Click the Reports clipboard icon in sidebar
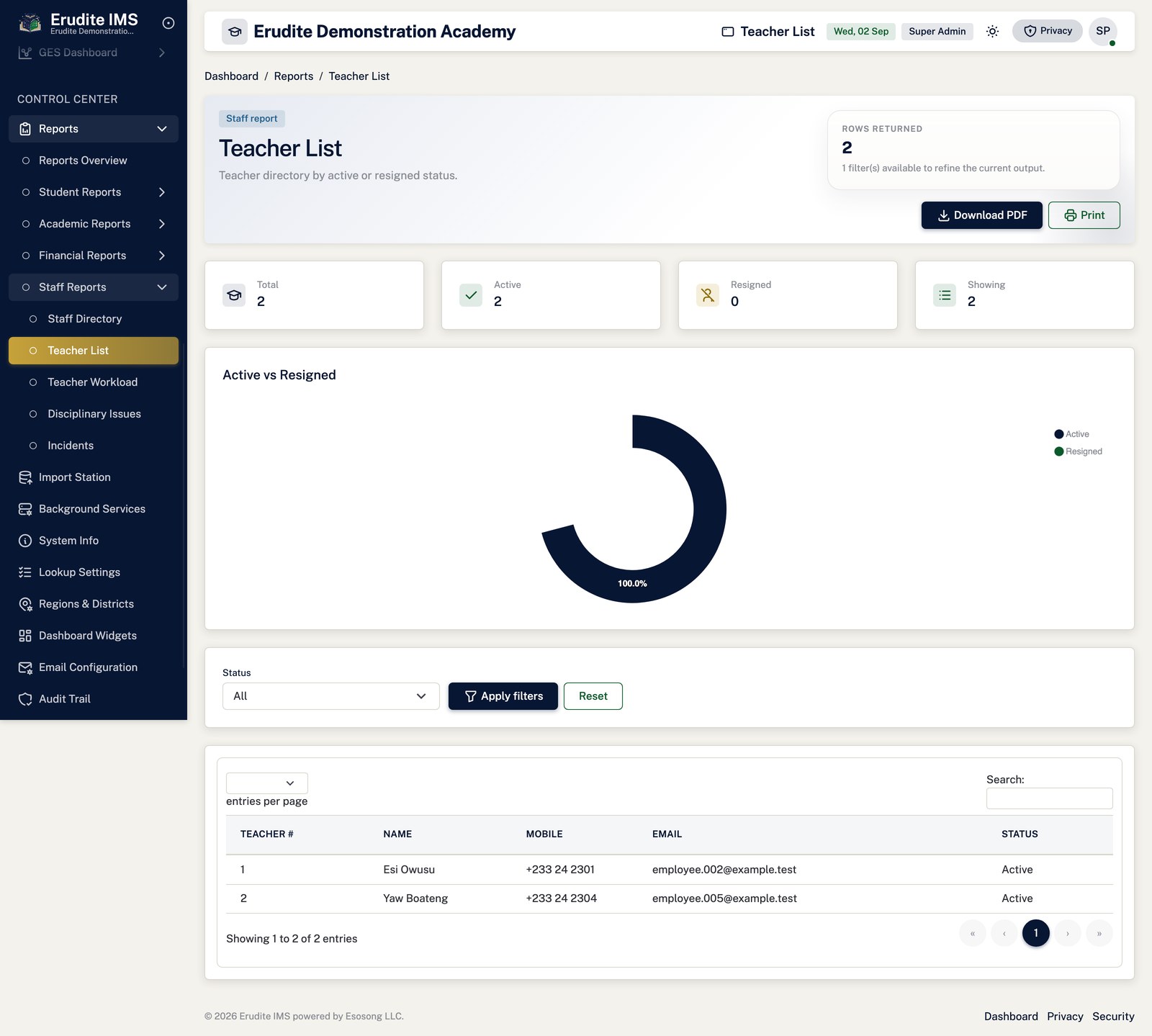1152x1036 pixels. tap(25, 129)
